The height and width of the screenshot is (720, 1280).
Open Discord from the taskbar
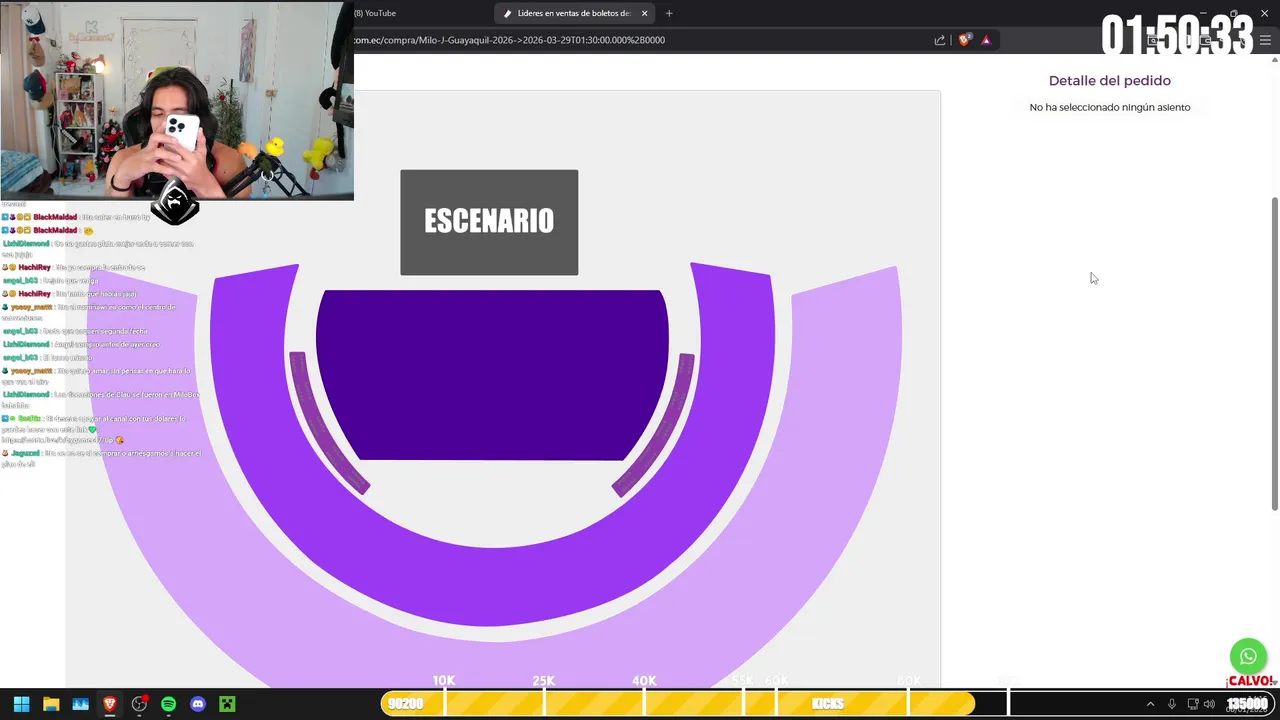pyautogui.click(x=198, y=704)
